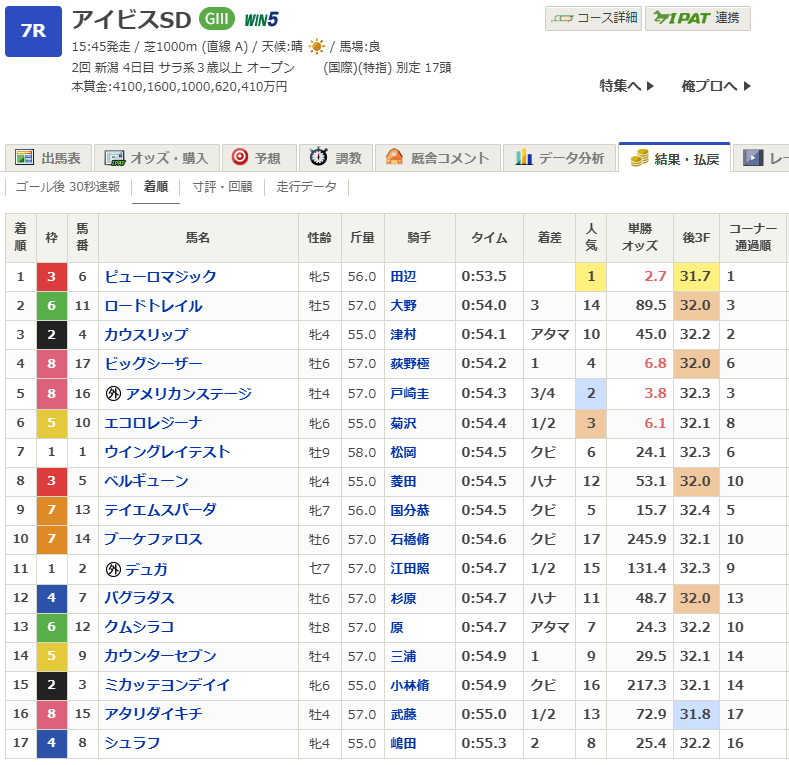Open horse シュラフ
This screenshot has width=789, height=765.
132,743
